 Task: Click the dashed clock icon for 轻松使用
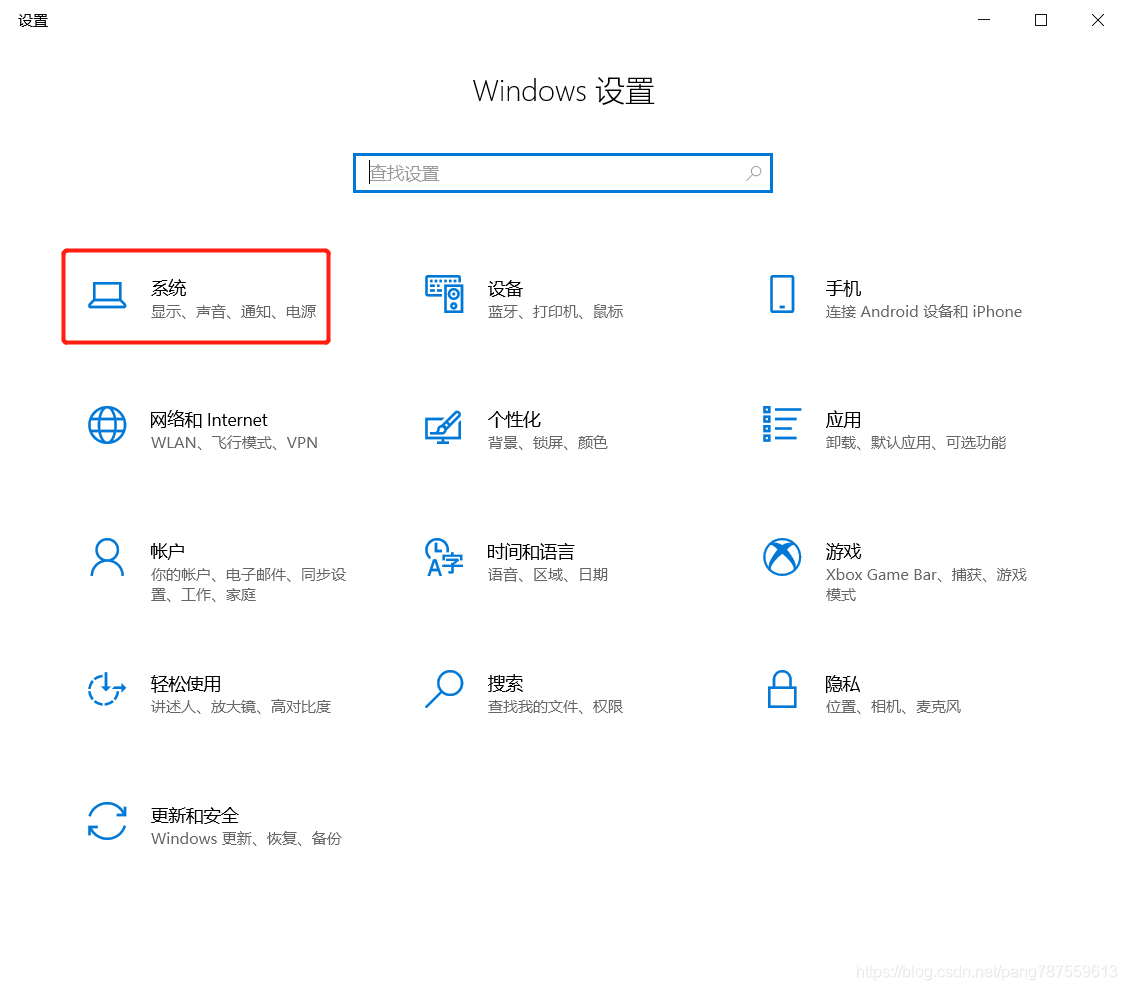coord(106,689)
